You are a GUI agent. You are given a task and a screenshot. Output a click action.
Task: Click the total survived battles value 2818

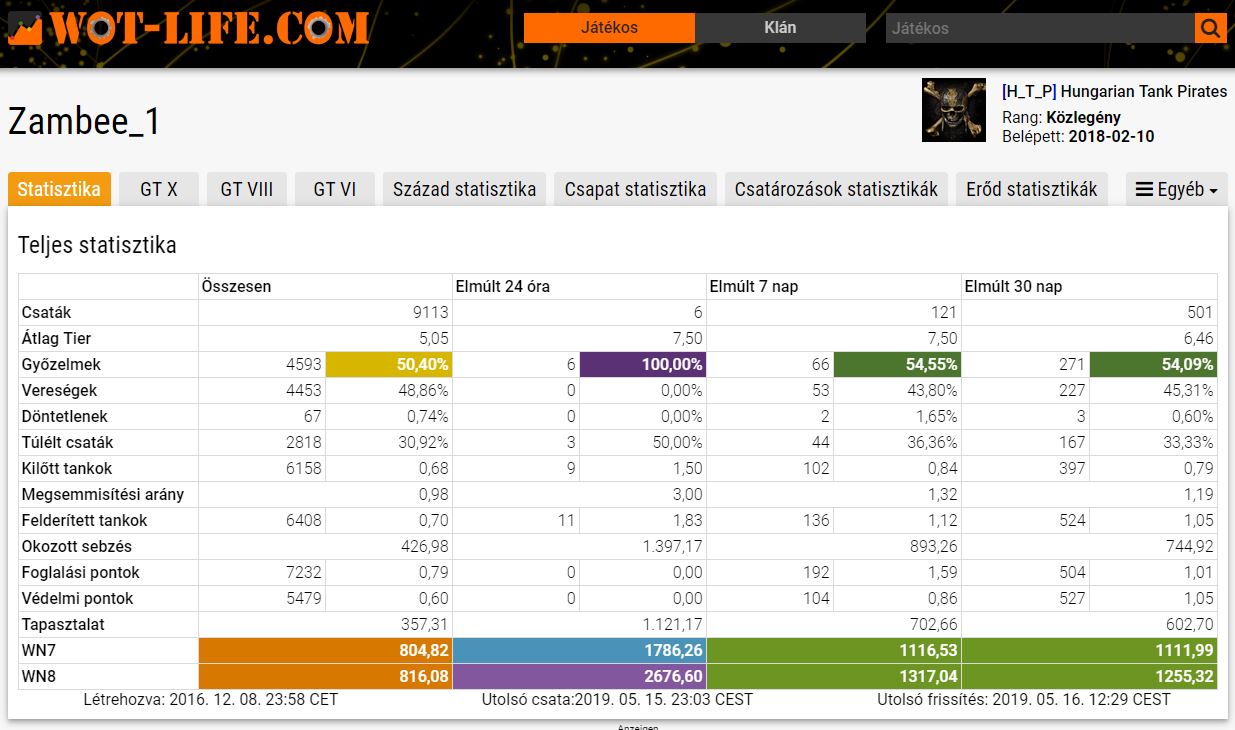303,443
